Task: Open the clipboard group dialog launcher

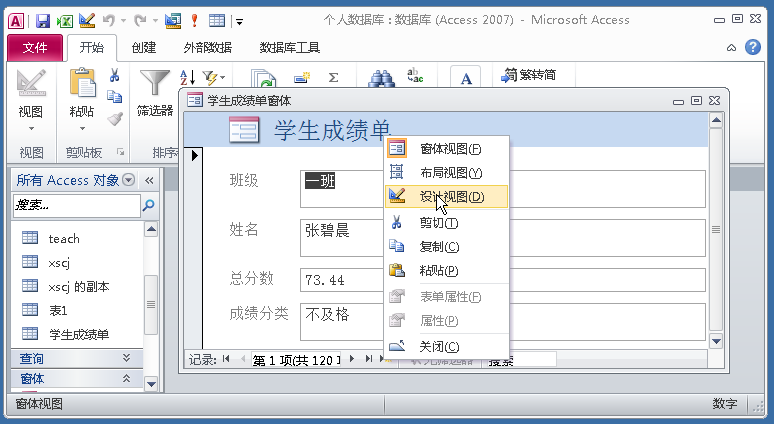Action: tap(120, 152)
